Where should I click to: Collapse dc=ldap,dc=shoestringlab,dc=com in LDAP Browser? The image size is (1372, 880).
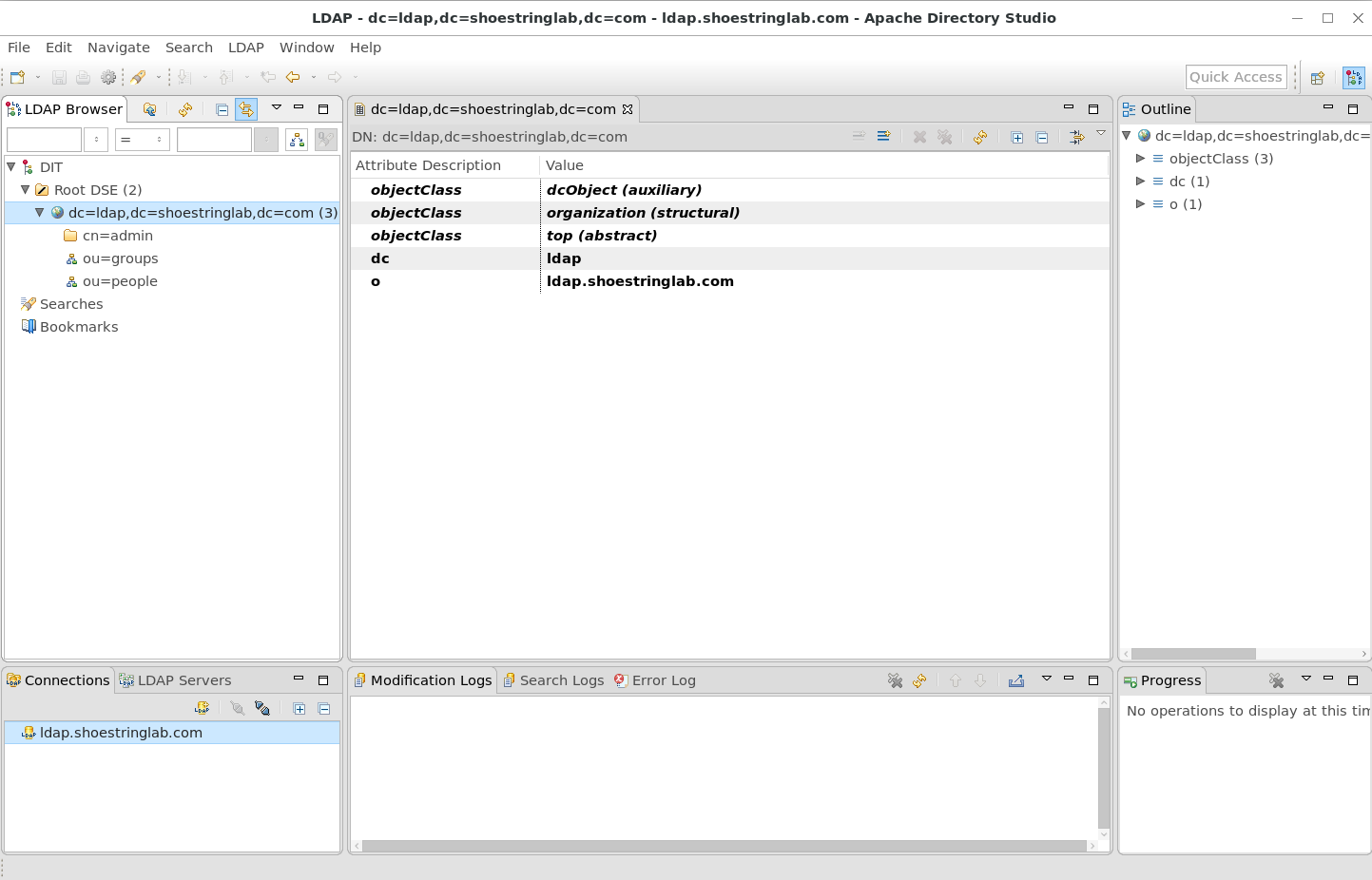pyautogui.click(x=40, y=212)
